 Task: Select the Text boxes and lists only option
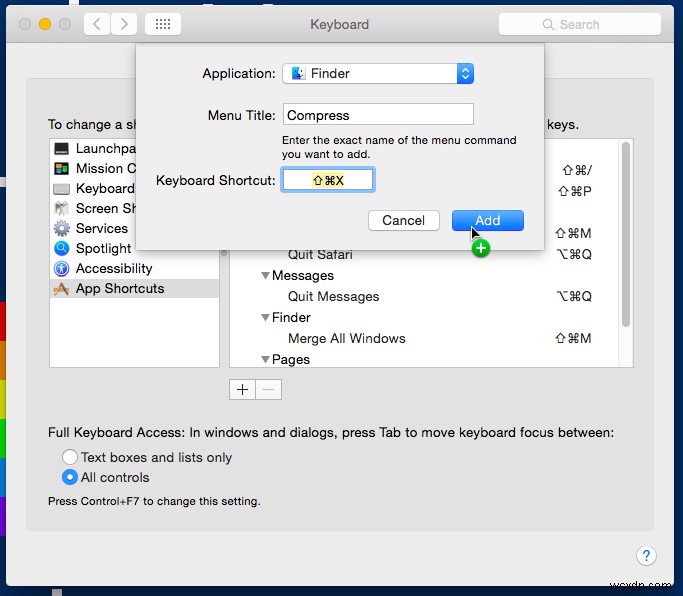click(70, 457)
